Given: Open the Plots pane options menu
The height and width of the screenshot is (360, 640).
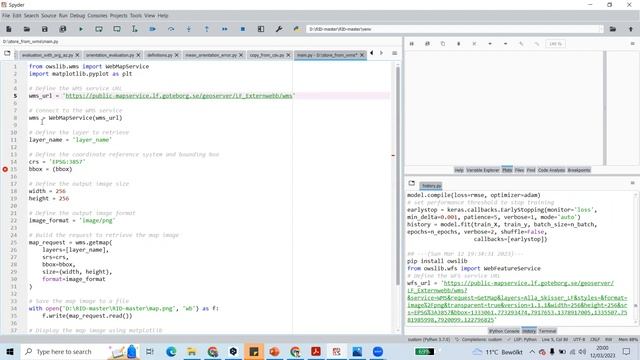Looking at the screenshot, I should (x=632, y=44).
